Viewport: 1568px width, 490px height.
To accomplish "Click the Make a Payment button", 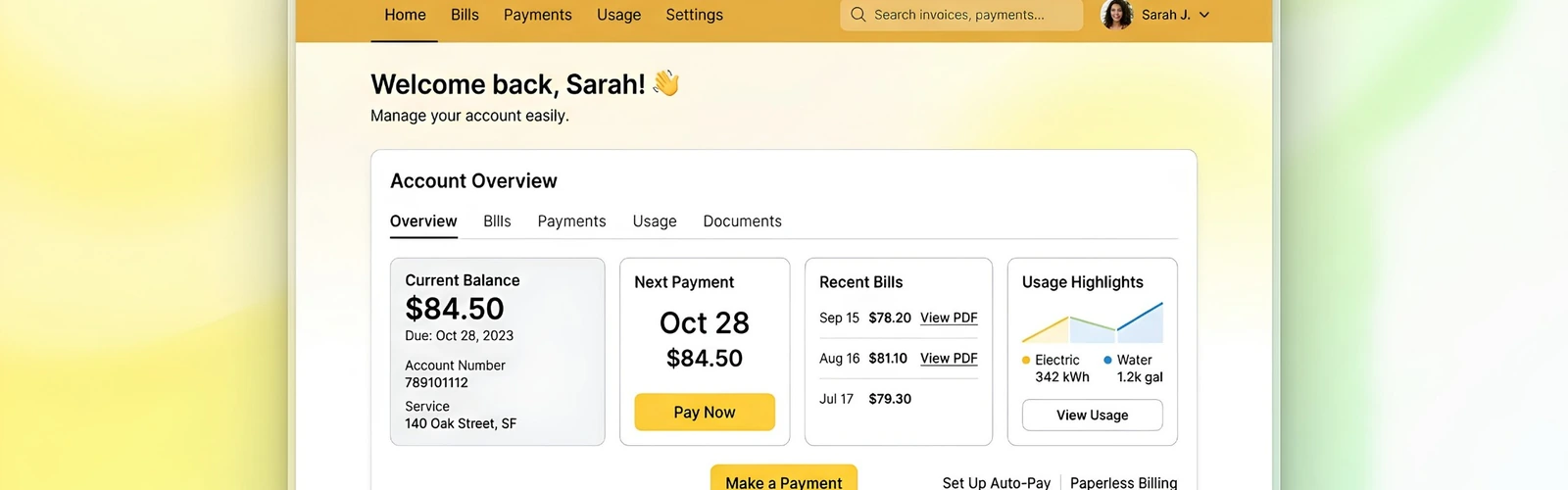I will pos(784,478).
